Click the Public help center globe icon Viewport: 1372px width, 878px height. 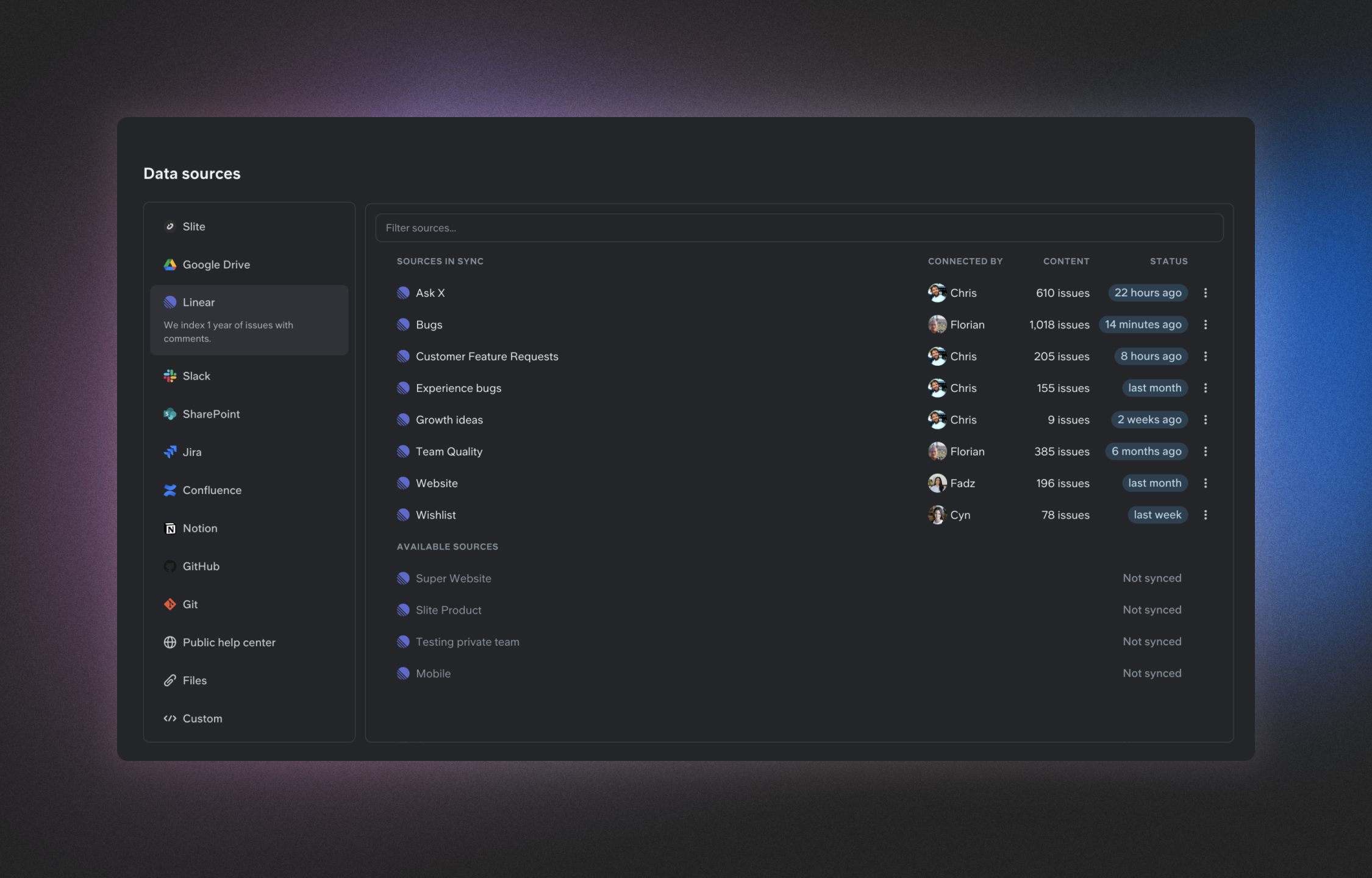[x=170, y=642]
